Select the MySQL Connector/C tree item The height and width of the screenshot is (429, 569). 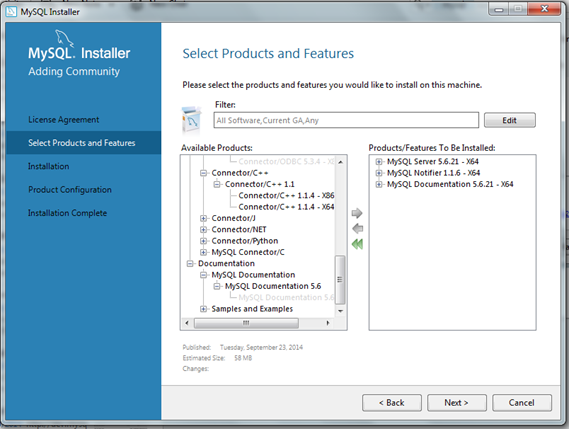pyautogui.click(x=248, y=252)
